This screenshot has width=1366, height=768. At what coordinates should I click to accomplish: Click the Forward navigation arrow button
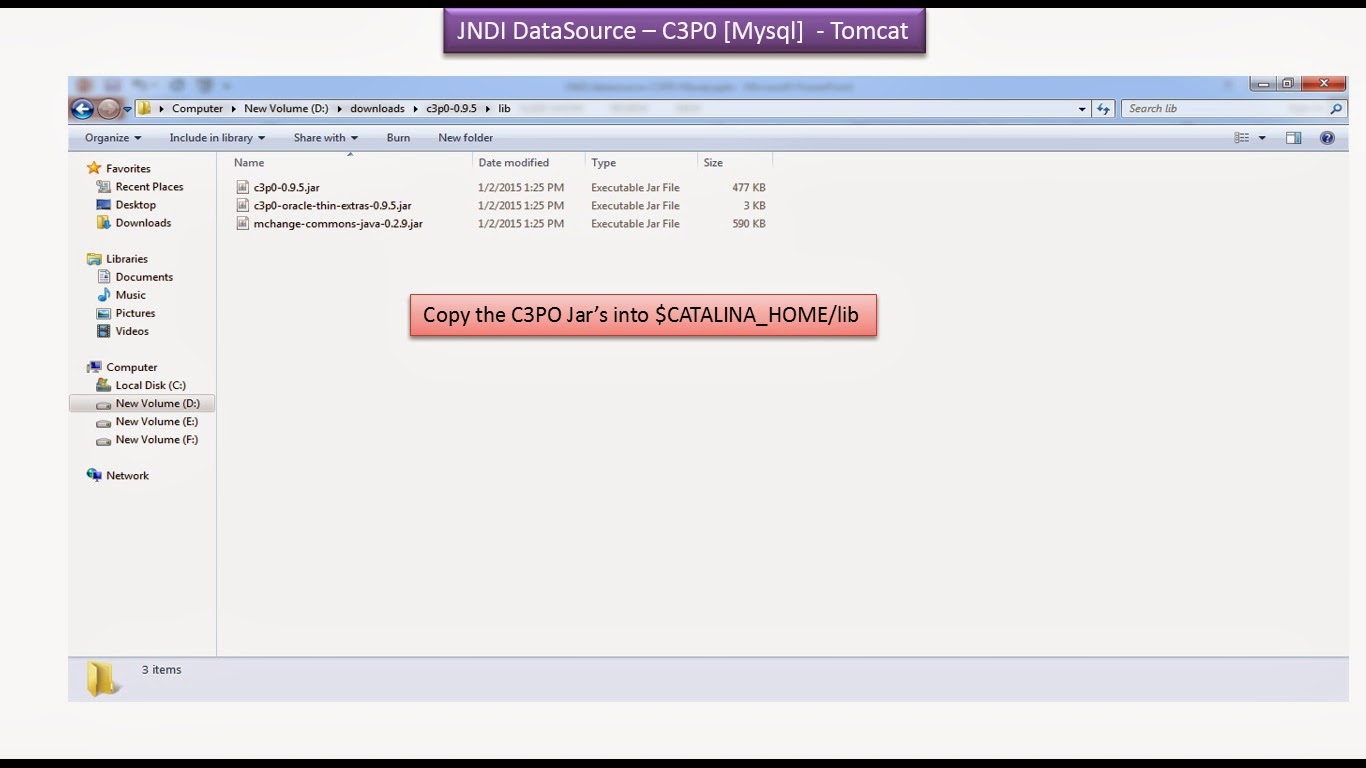[x=108, y=109]
